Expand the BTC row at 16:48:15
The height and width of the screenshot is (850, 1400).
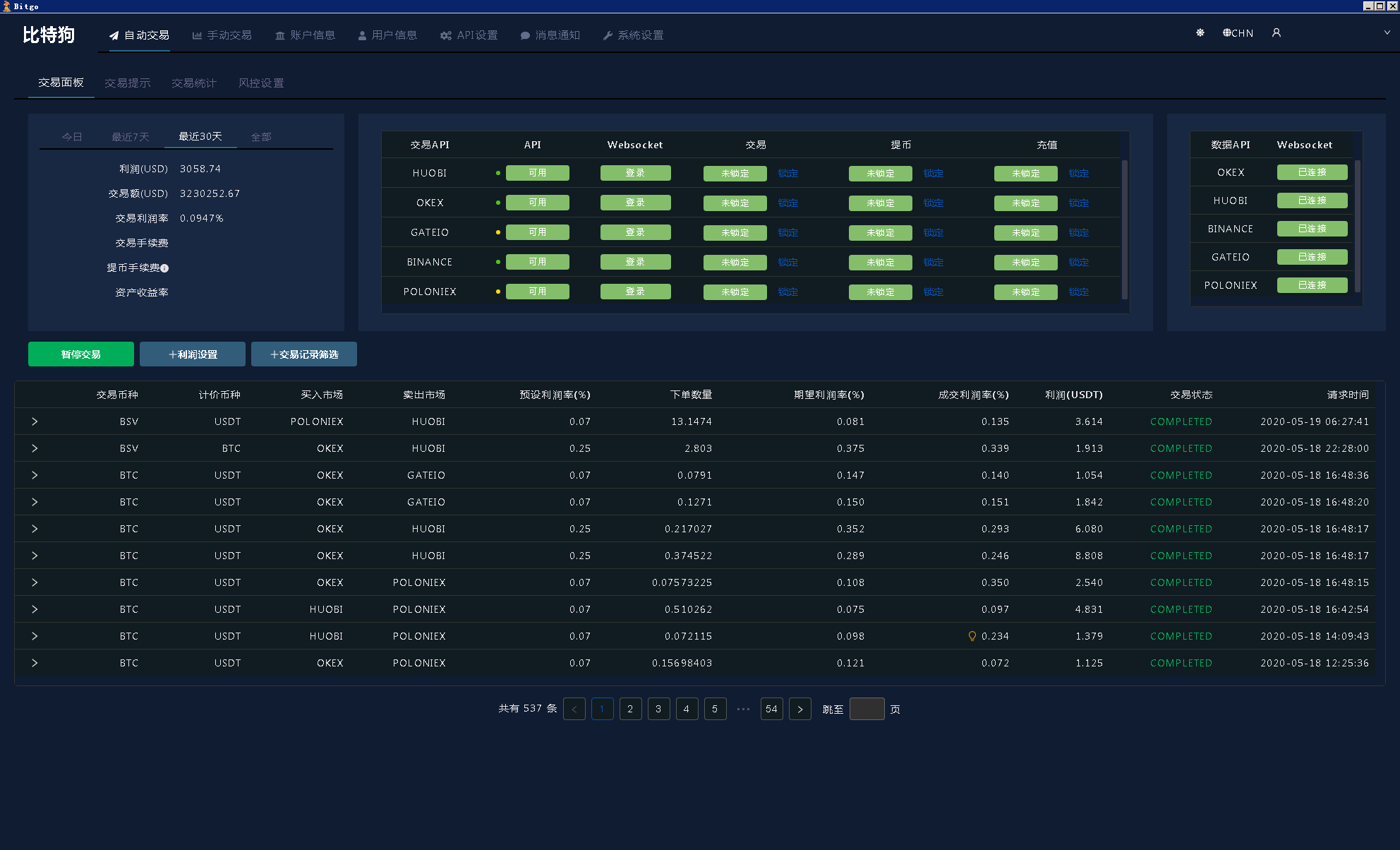(35, 582)
